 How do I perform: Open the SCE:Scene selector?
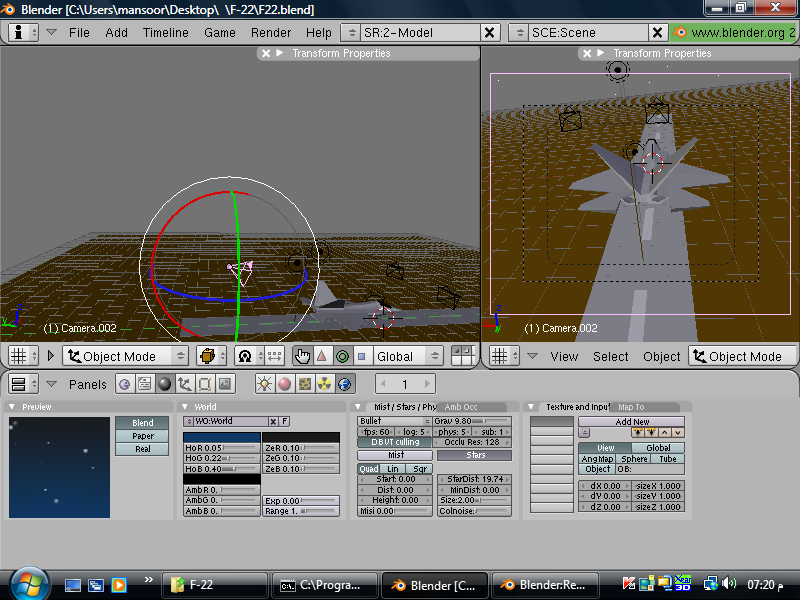coord(519,33)
